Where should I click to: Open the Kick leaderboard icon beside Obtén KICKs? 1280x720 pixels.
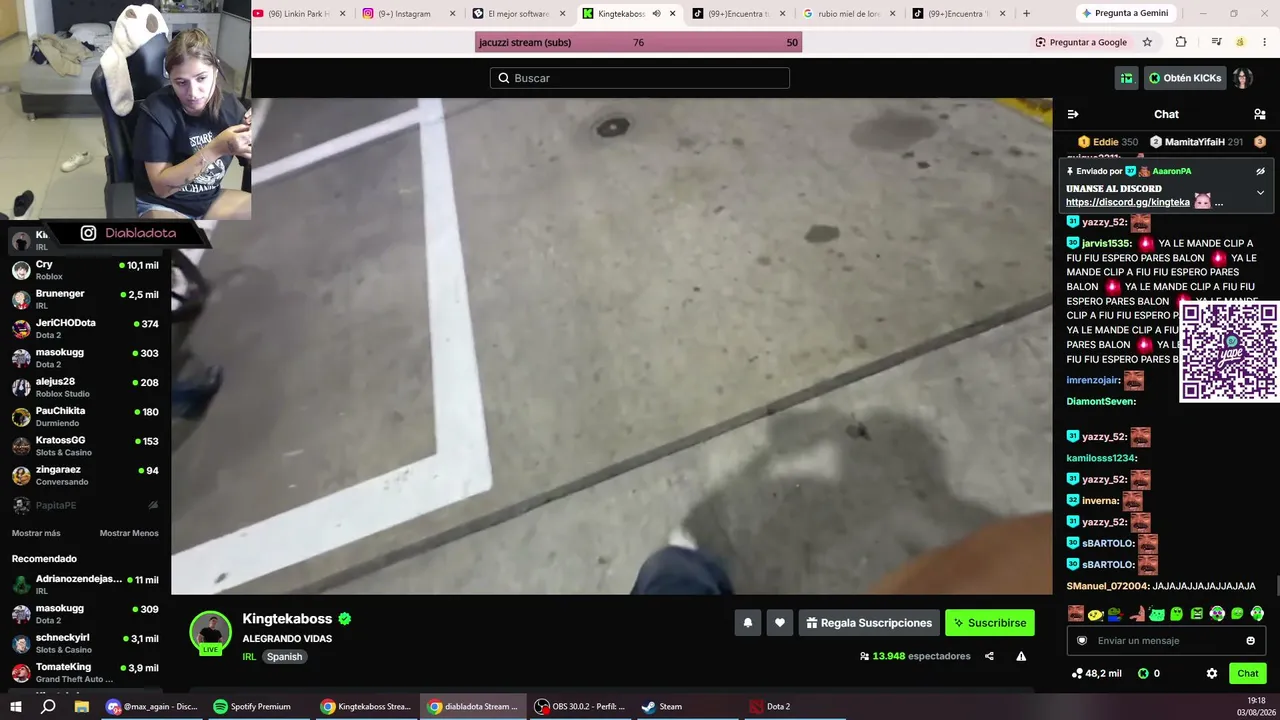pyautogui.click(x=1127, y=78)
